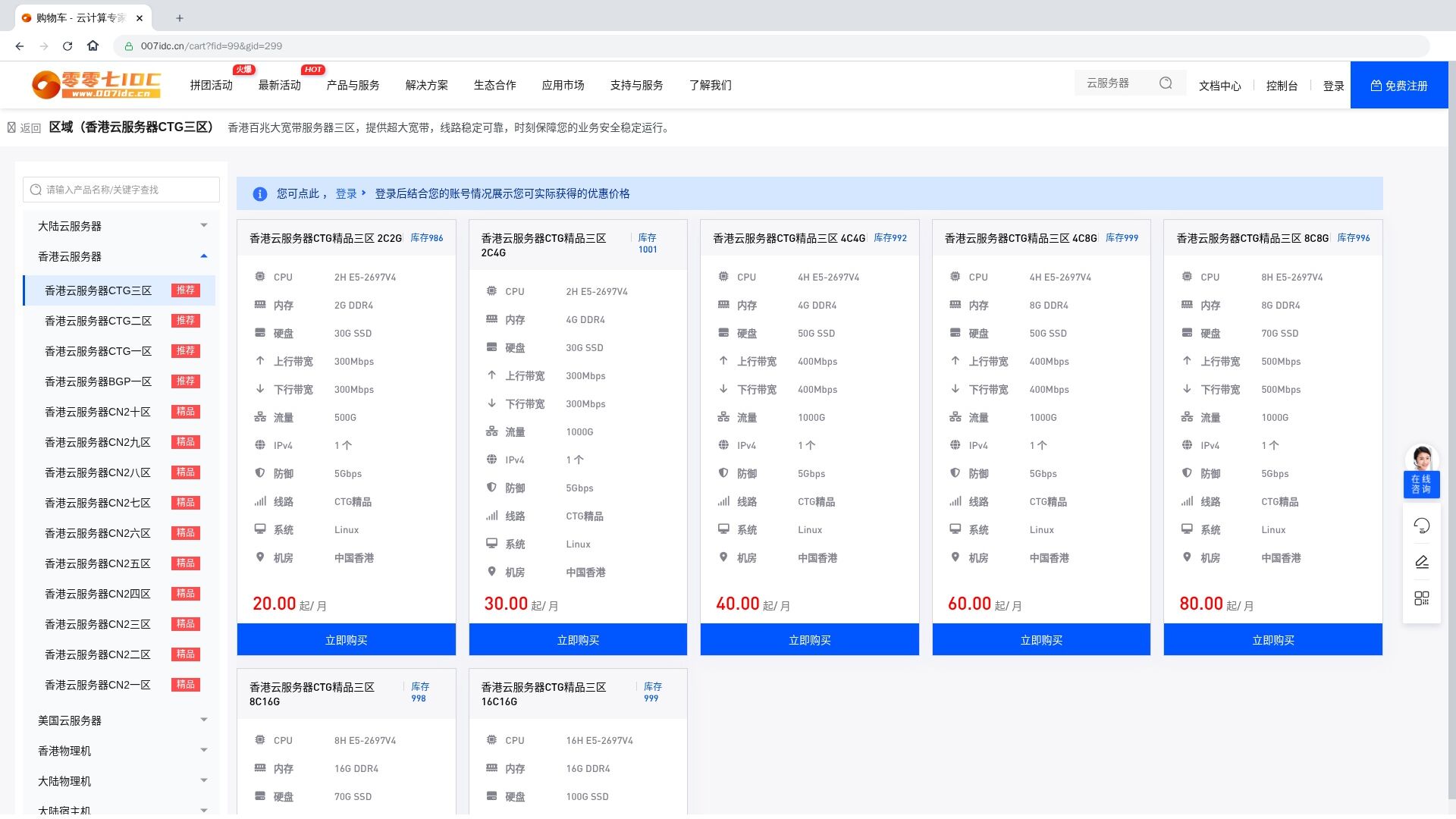
Task: Open the 生态合作 menu
Action: [x=495, y=85]
